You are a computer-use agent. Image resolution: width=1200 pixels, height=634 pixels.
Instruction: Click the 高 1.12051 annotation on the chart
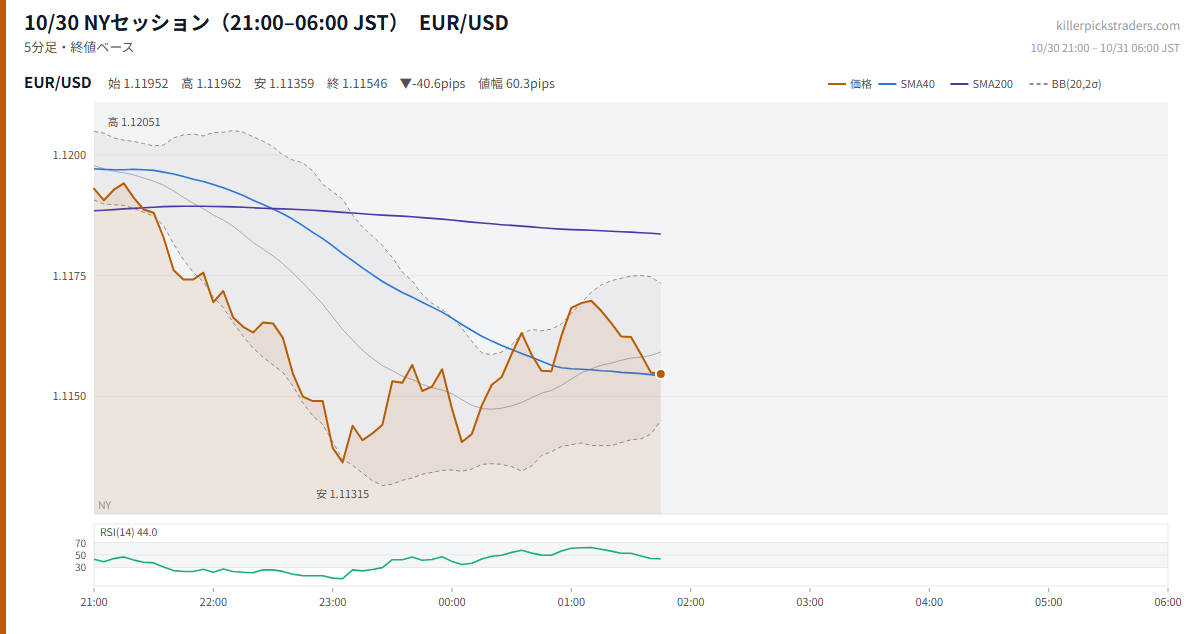click(x=134, y=122)
